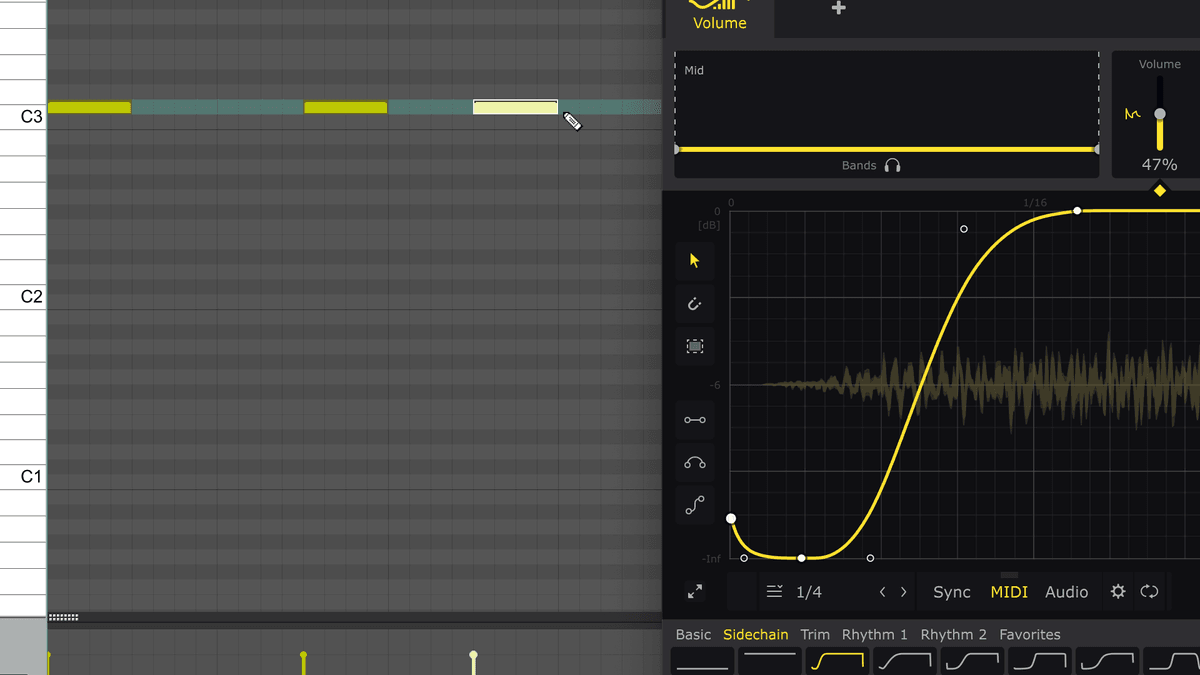This screenshot has height=675, width=1200.
Task: Select the straight line segment tool
Action: point(695,420)
